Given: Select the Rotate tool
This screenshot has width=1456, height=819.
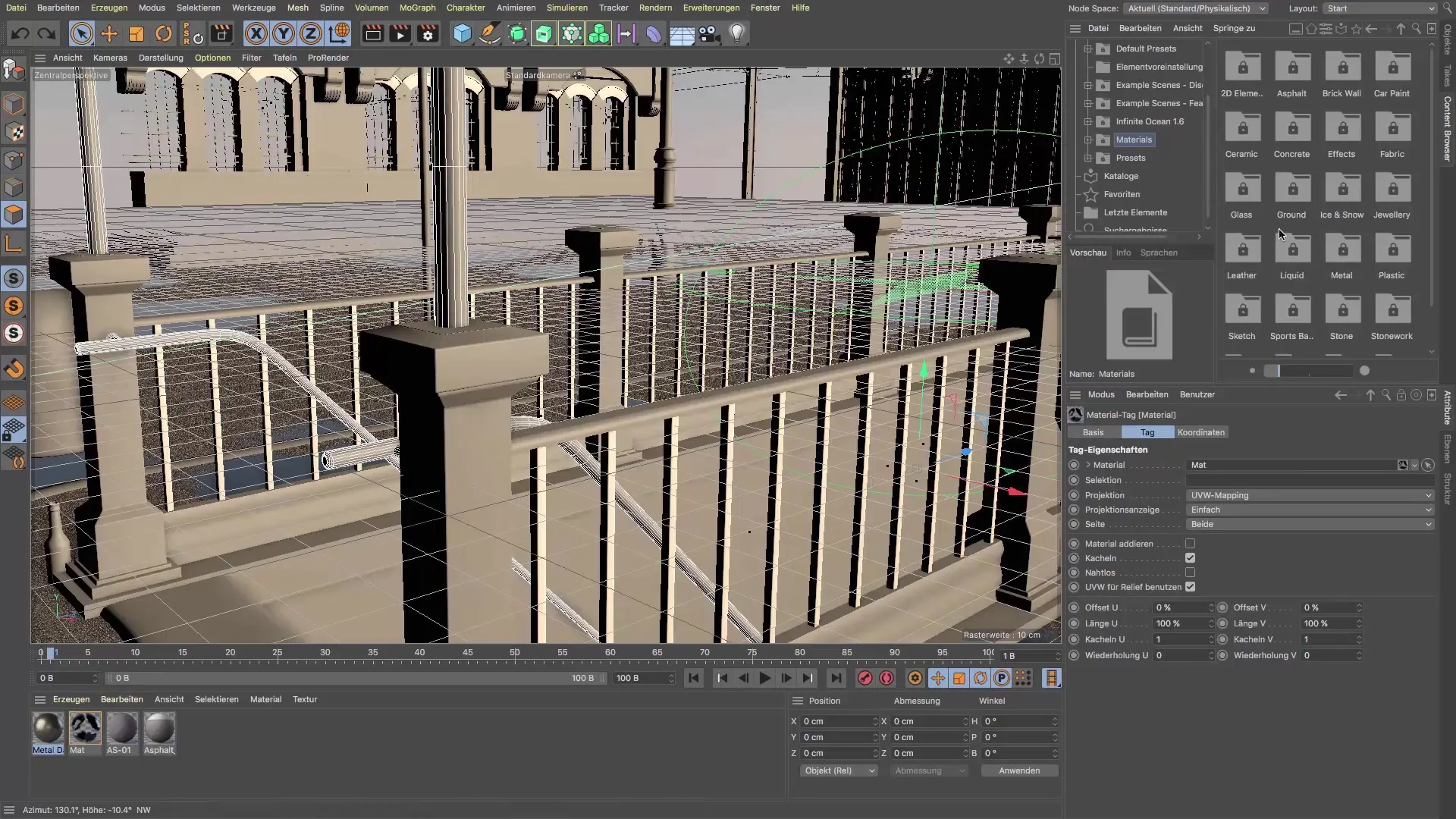Looking at the screenshot, I should (164, 33).
